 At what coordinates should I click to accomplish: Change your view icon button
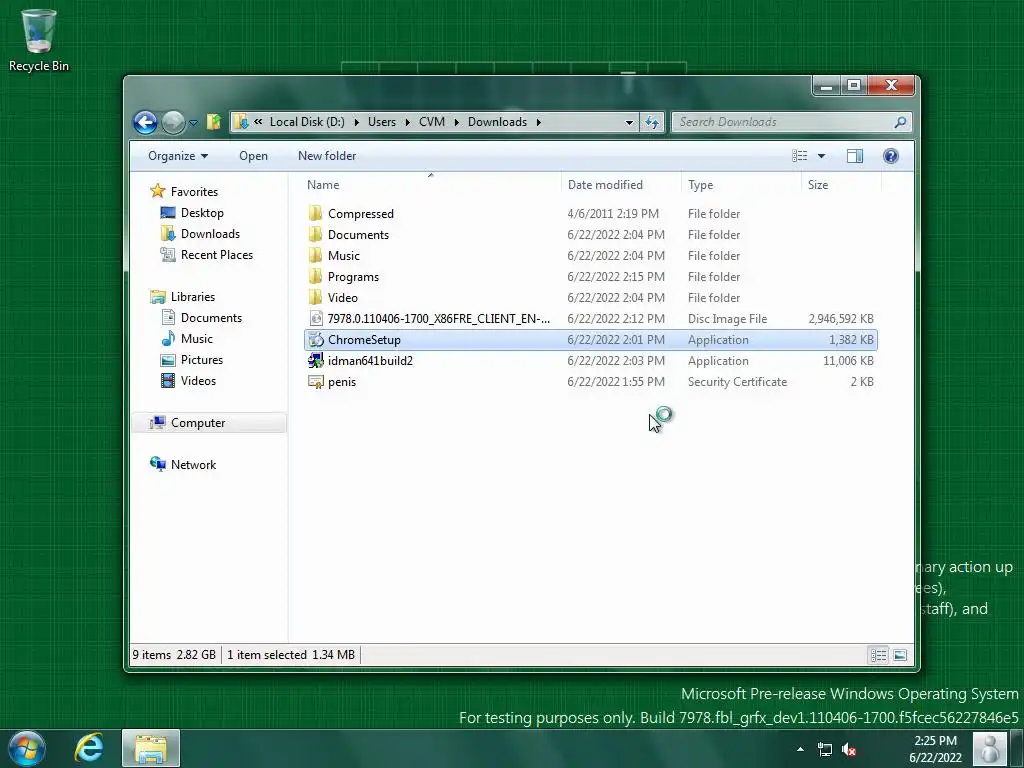pos(800,156)
